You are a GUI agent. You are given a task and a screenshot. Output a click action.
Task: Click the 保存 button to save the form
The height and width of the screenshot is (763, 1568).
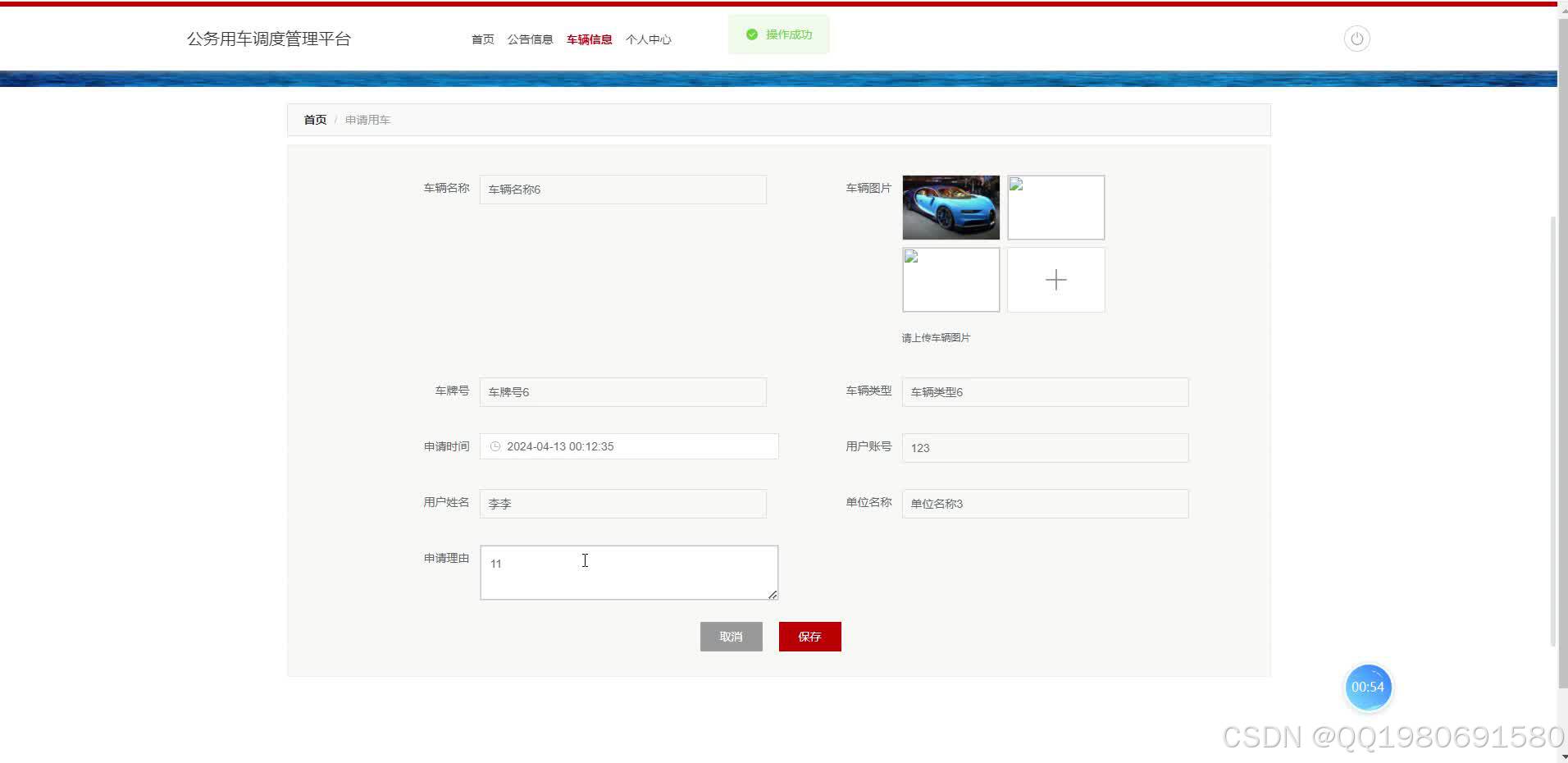tap(809, 636)
